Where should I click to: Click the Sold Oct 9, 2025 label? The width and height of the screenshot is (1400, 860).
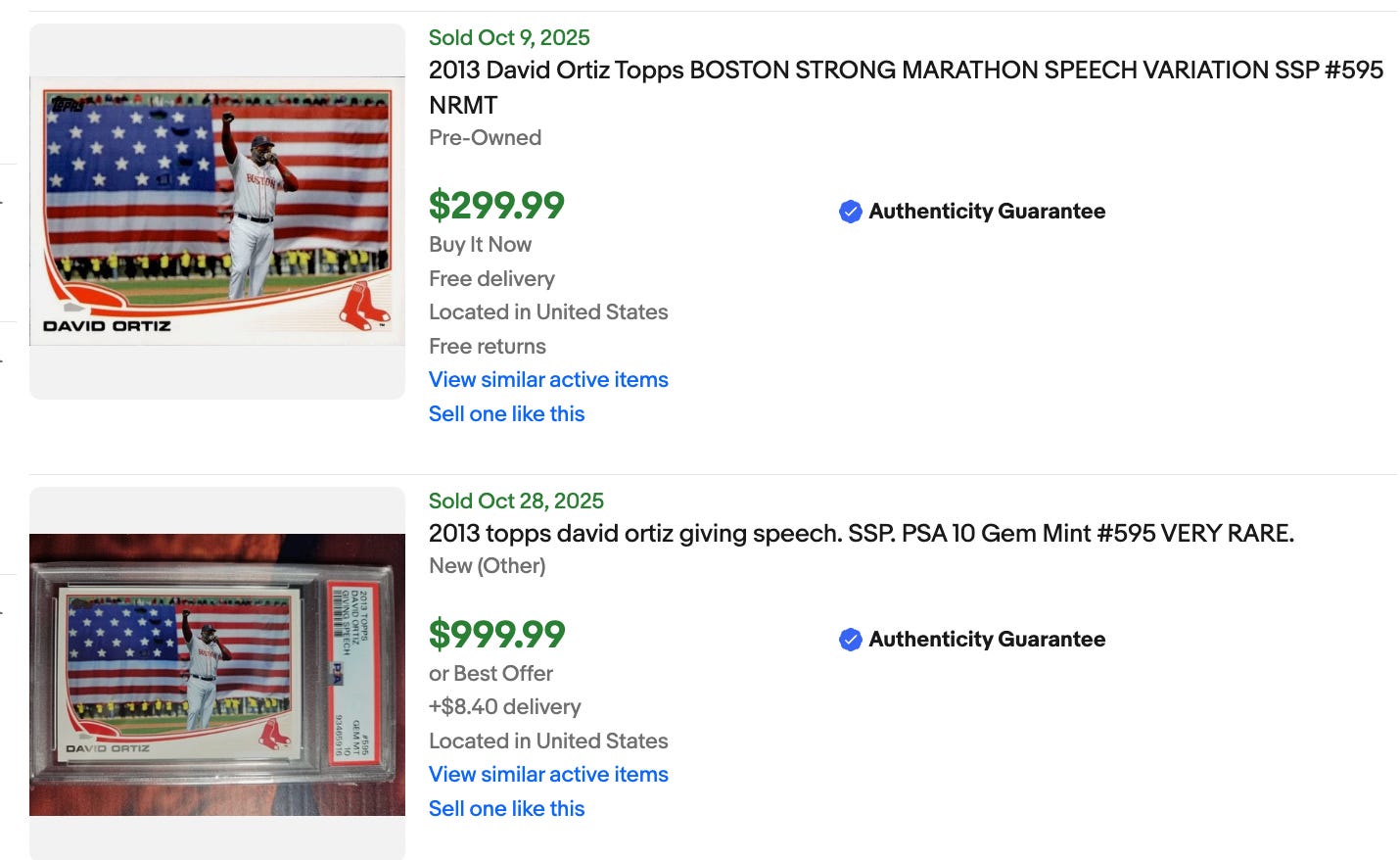509,38
